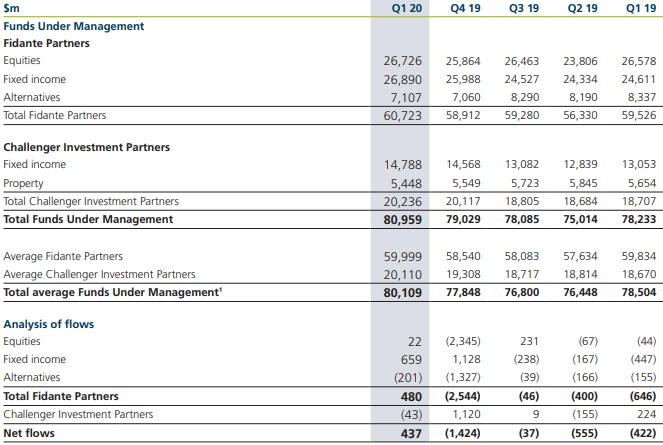Click Net flows value 437
The image size is (663, 445).
pyautogui.click(x=411, y=434)
